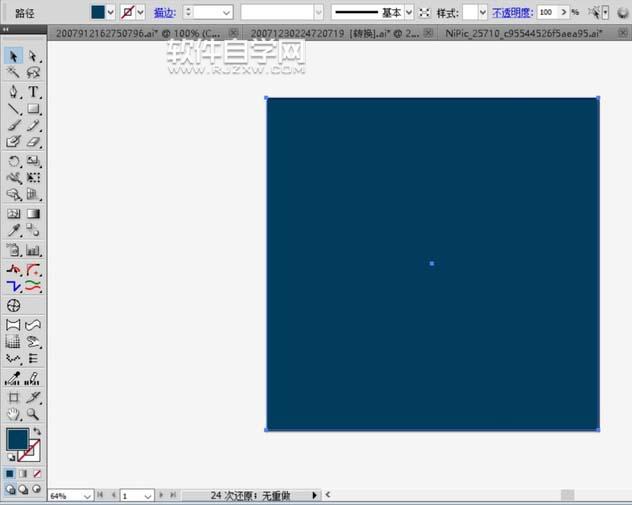Click the opacity value field
Image resolution: width=632 pixels, height=505 pixels.
point(547,12)
